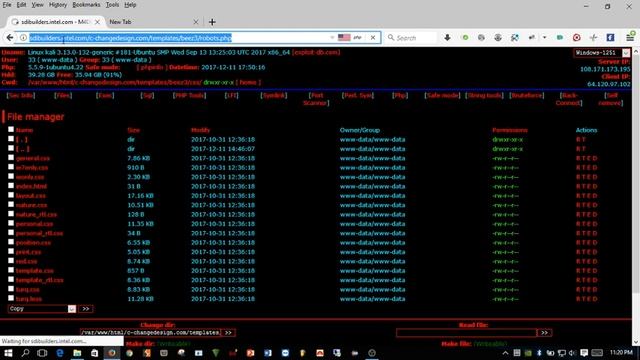Click the volume icon in system tray
This screenshot has height=360, width=640.
point(572,353)
